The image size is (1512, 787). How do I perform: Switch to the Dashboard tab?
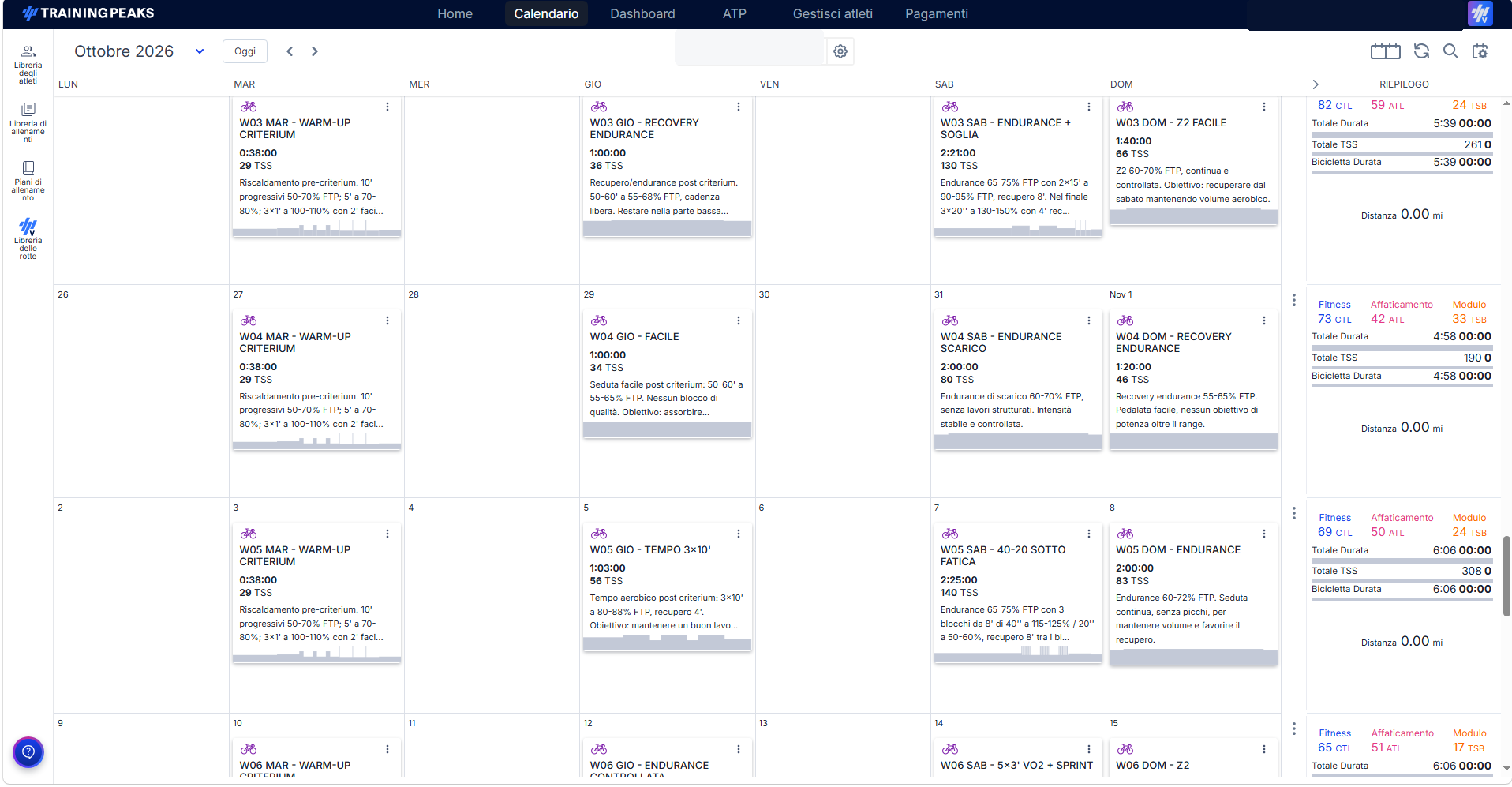[642, 13]
